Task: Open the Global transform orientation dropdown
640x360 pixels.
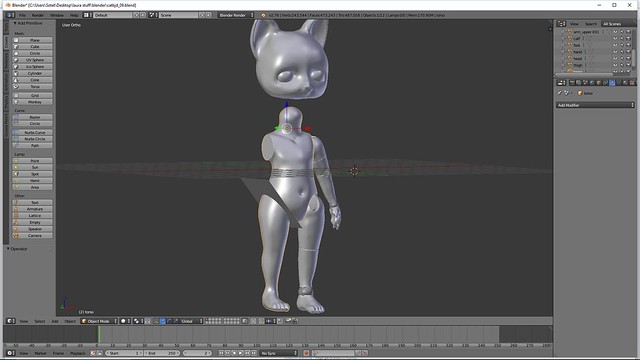Action: pyautogui.click(x=191, y=321)
